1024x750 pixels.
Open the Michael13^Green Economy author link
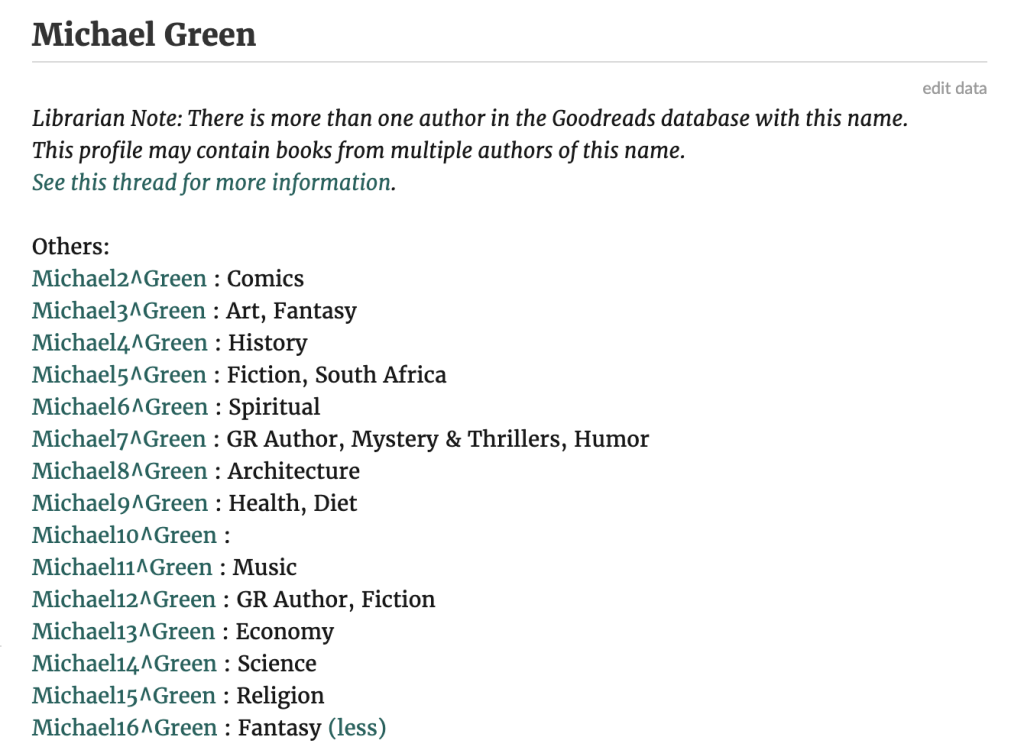click(x=123, y=631)
